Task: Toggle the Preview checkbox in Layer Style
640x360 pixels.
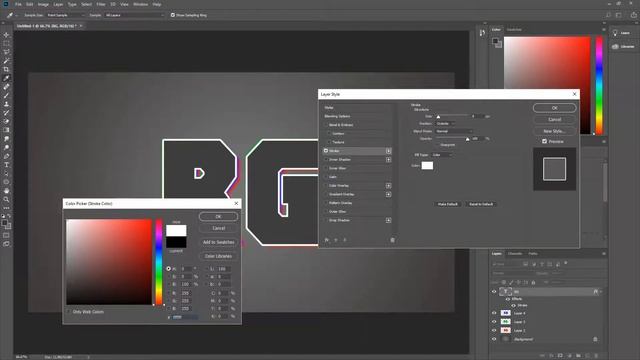Action: click(544, 141)
